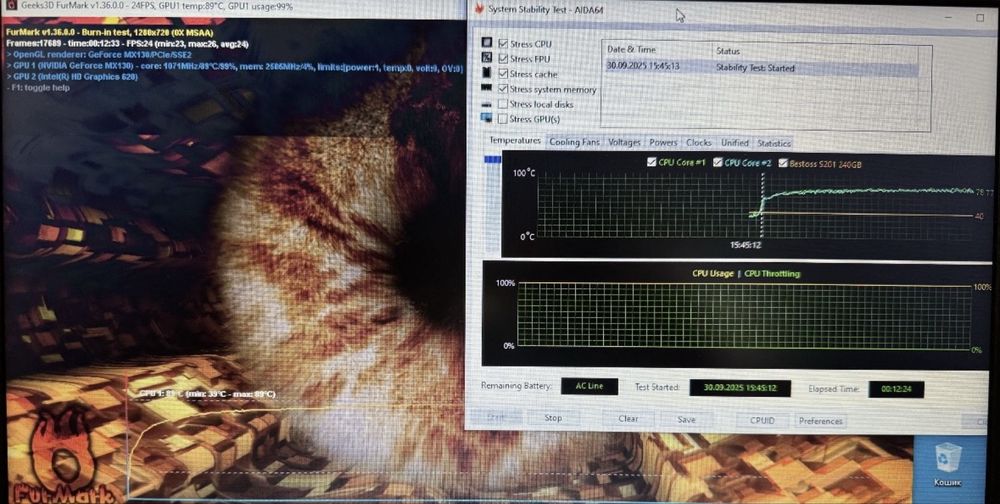Switch to the Temperatures tab

[x=515, y=140]
